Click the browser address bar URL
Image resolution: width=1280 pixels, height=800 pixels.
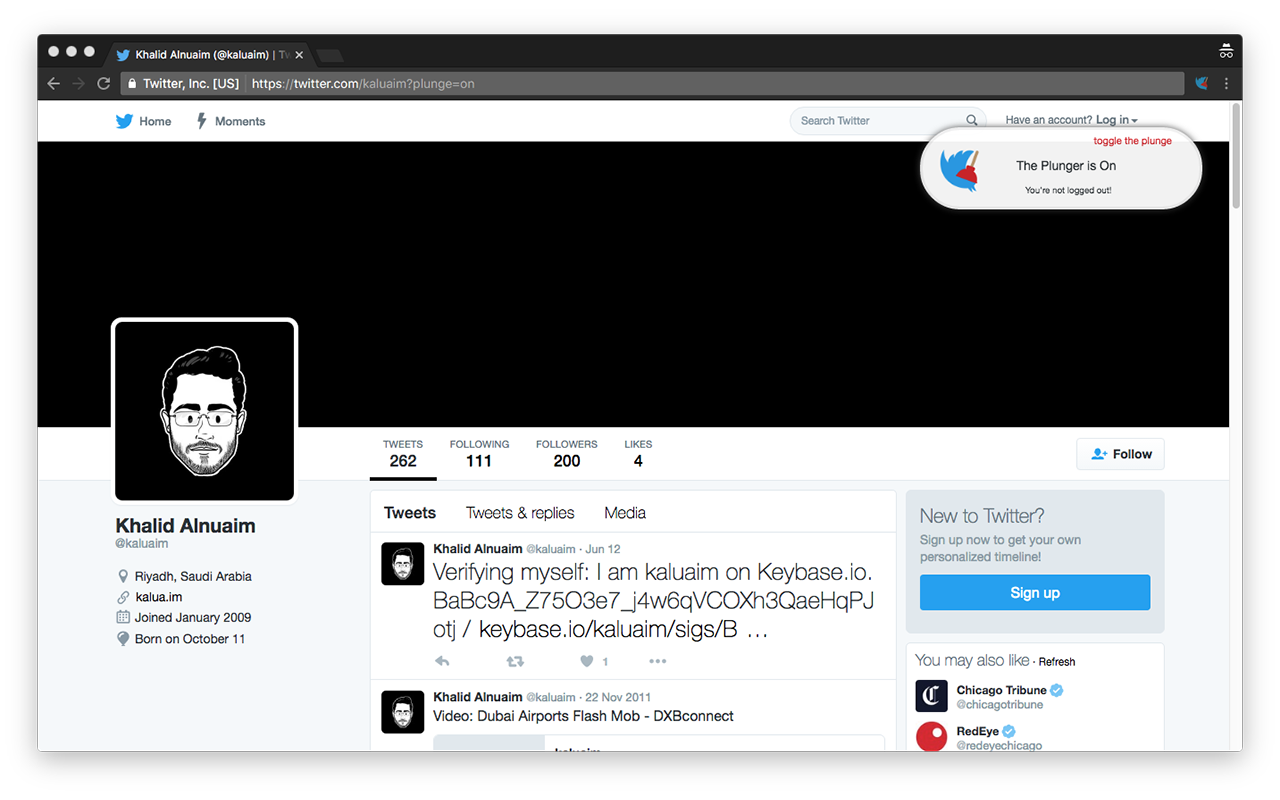[363, 84]
